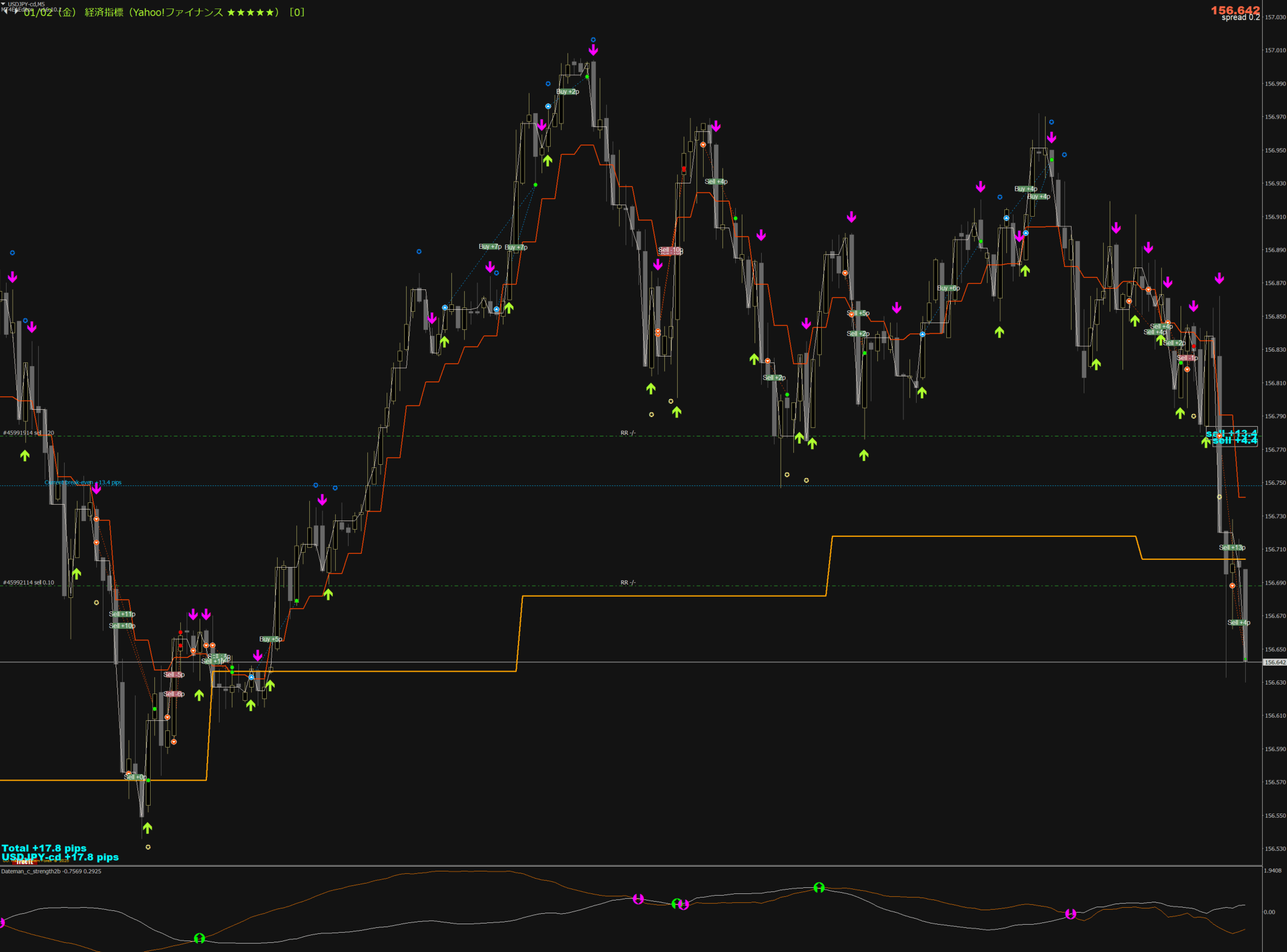Click the next-day arrow beside 01/02 date
Screen dimensions: 1287x952
[16, 13]
